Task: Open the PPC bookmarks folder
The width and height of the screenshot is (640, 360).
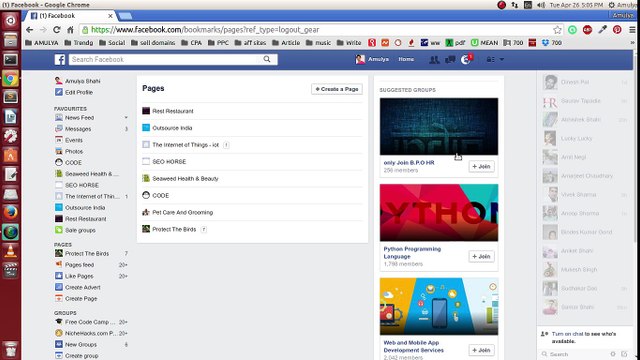Action: 218,42
